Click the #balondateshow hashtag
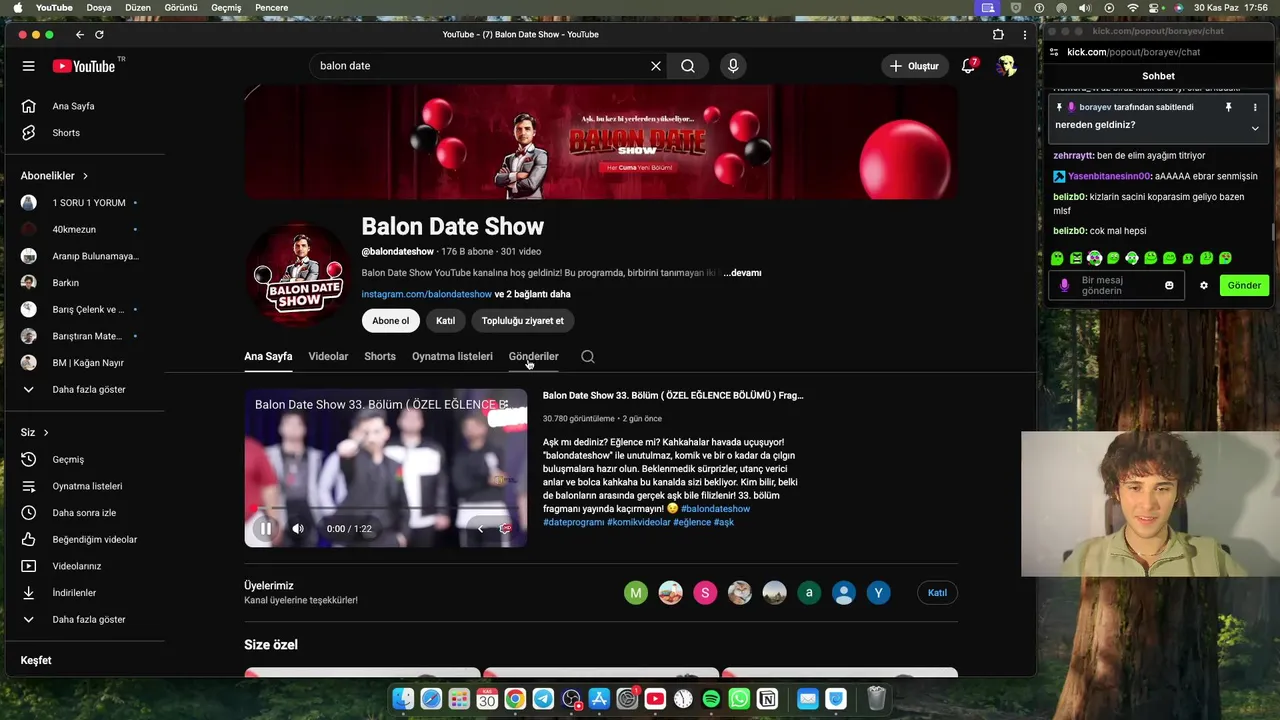The width and height of the screenshot is (1280, 720). pos(715,509)
